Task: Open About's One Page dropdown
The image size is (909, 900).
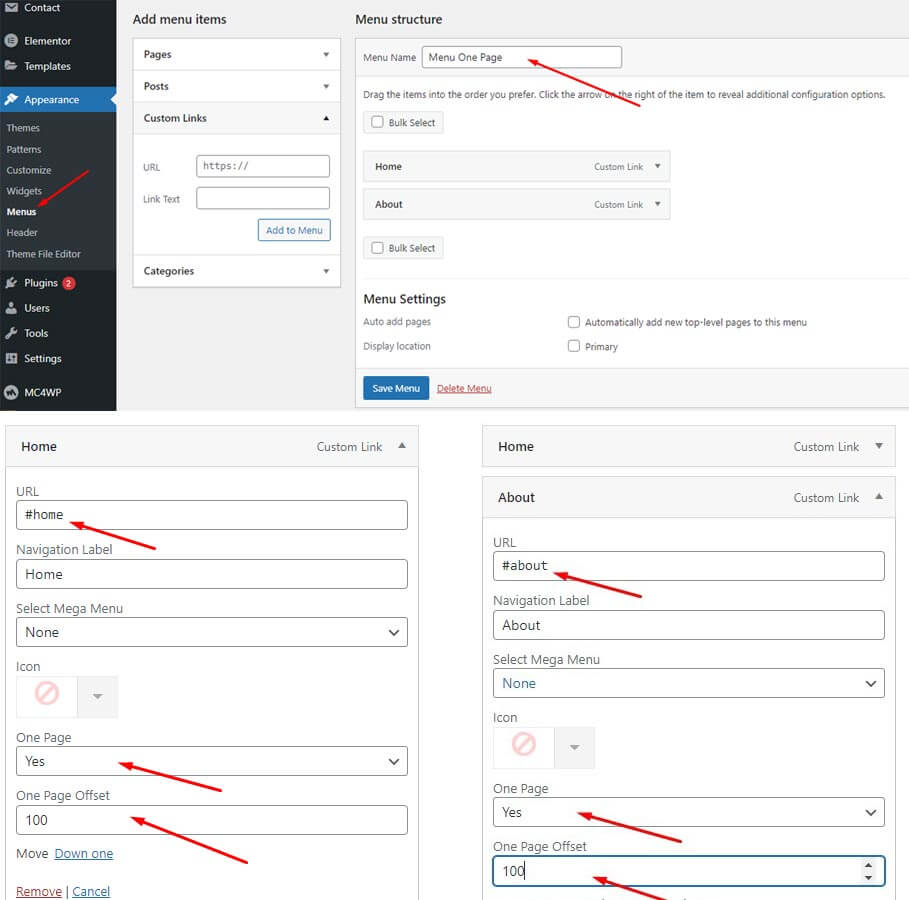Action: tap(689, 812)
